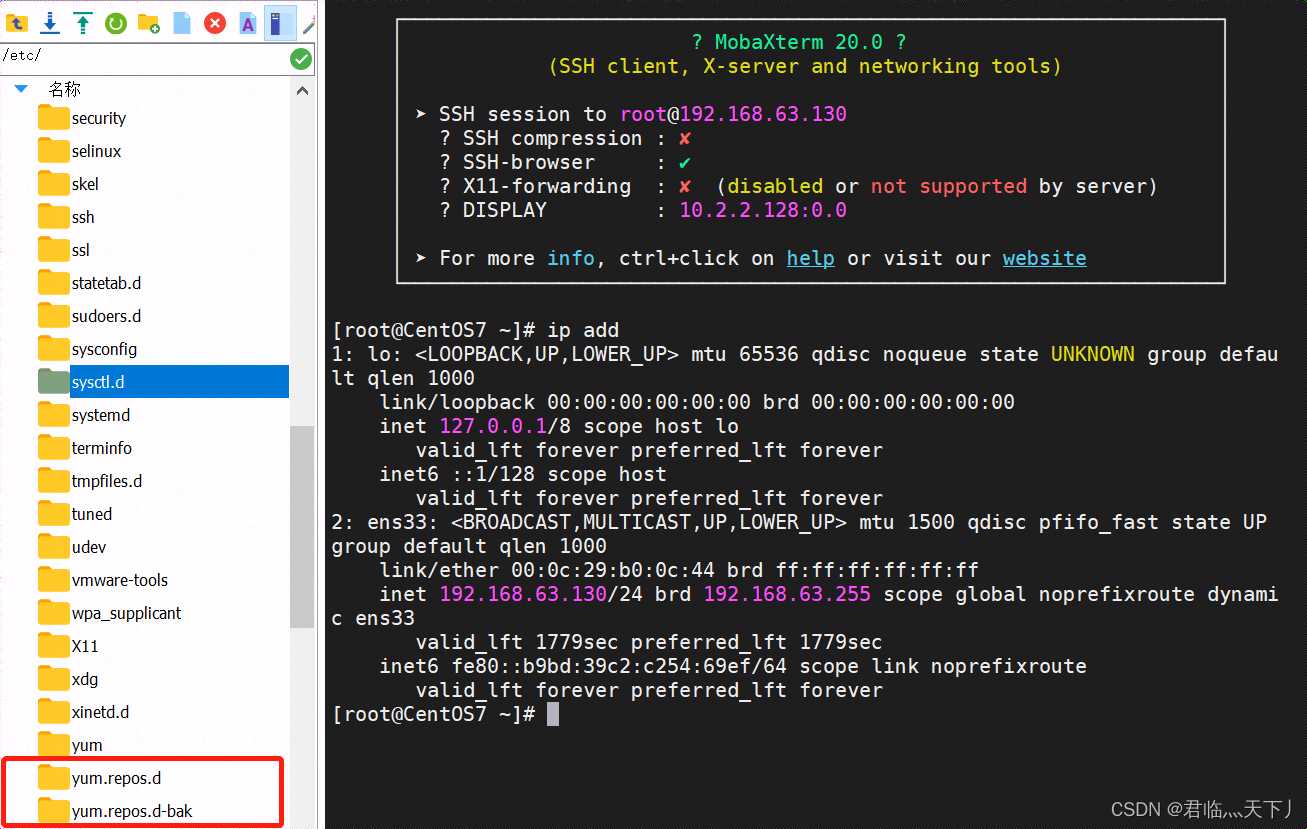
Task: Click the root@192.168.63.130 session text
Action: [x=733, y=114]
